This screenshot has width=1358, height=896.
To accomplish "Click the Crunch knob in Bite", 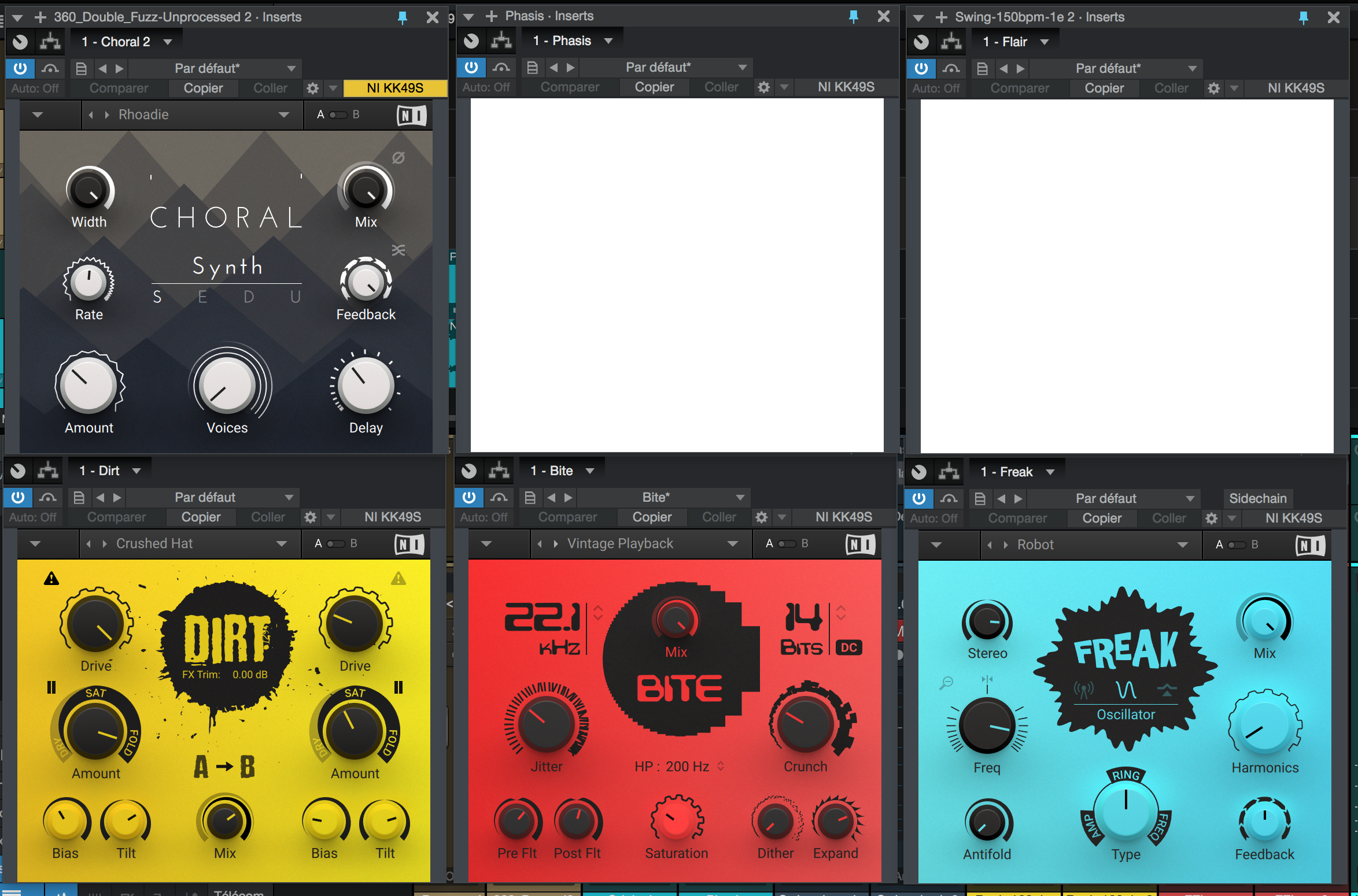I will pyautogui.click(x=805, y=724).
